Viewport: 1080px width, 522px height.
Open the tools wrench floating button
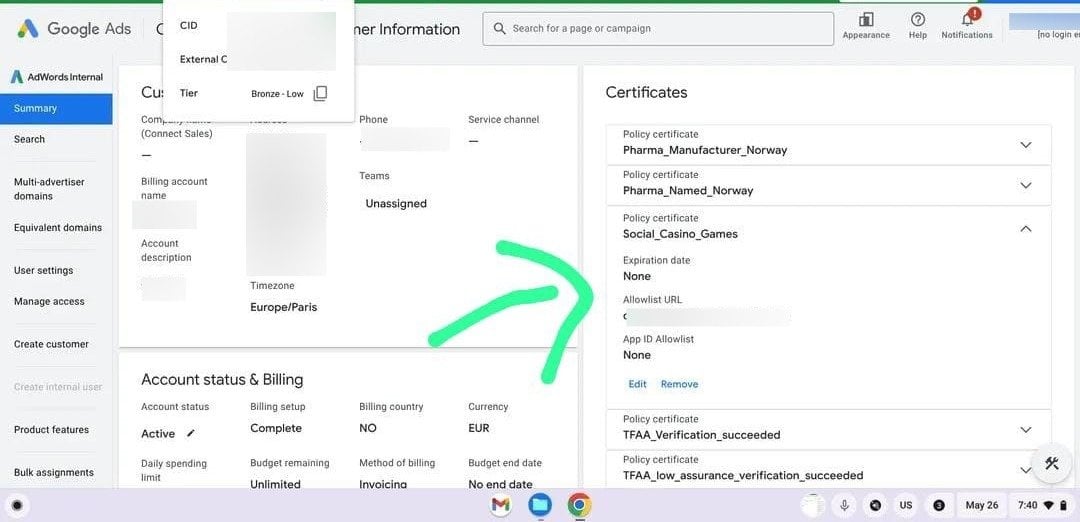[1051, 463]
